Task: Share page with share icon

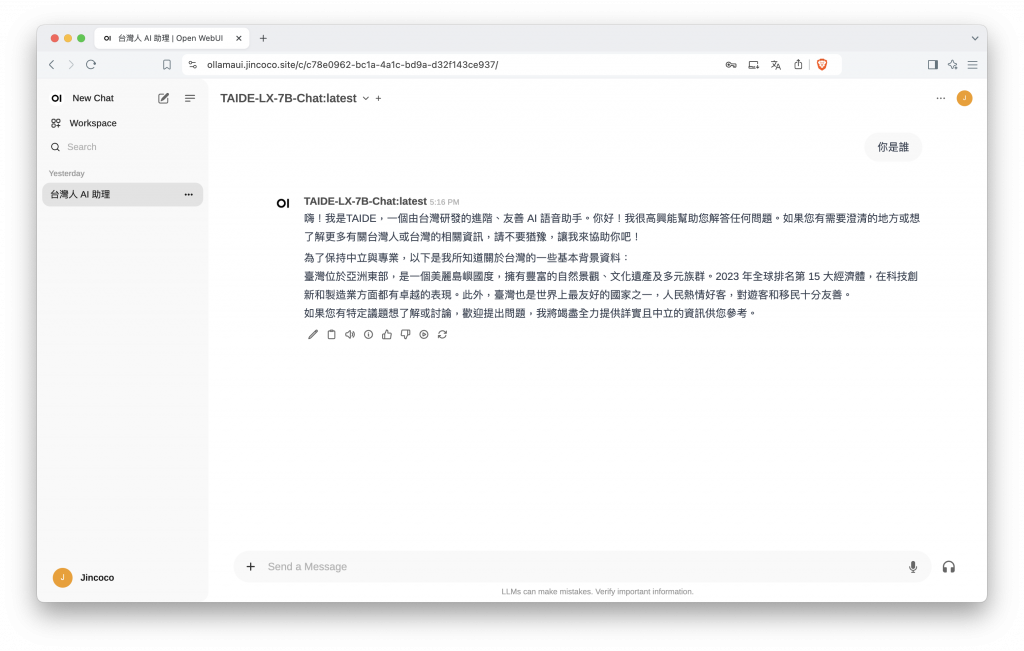Action: coord(798,64)
